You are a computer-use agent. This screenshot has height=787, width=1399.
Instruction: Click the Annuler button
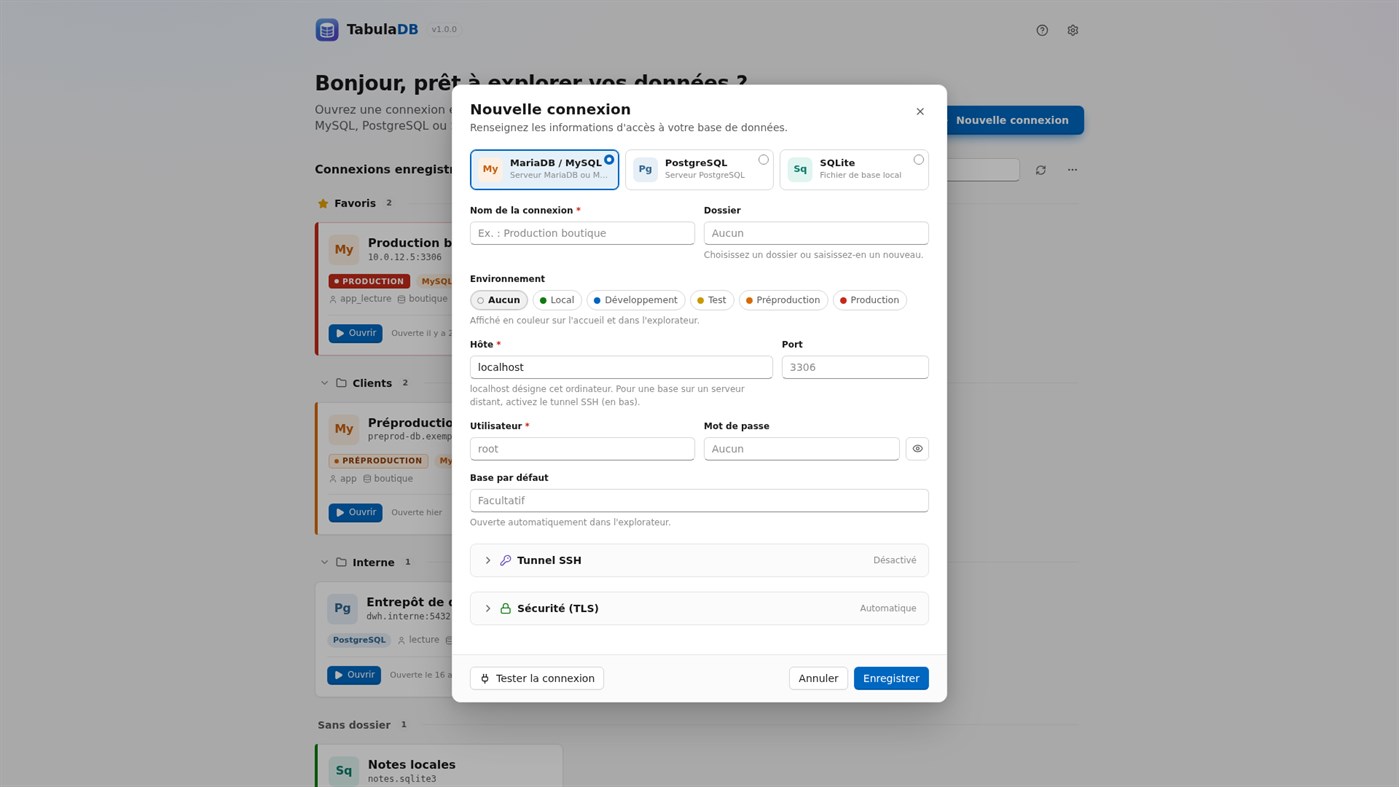[818, 679]
